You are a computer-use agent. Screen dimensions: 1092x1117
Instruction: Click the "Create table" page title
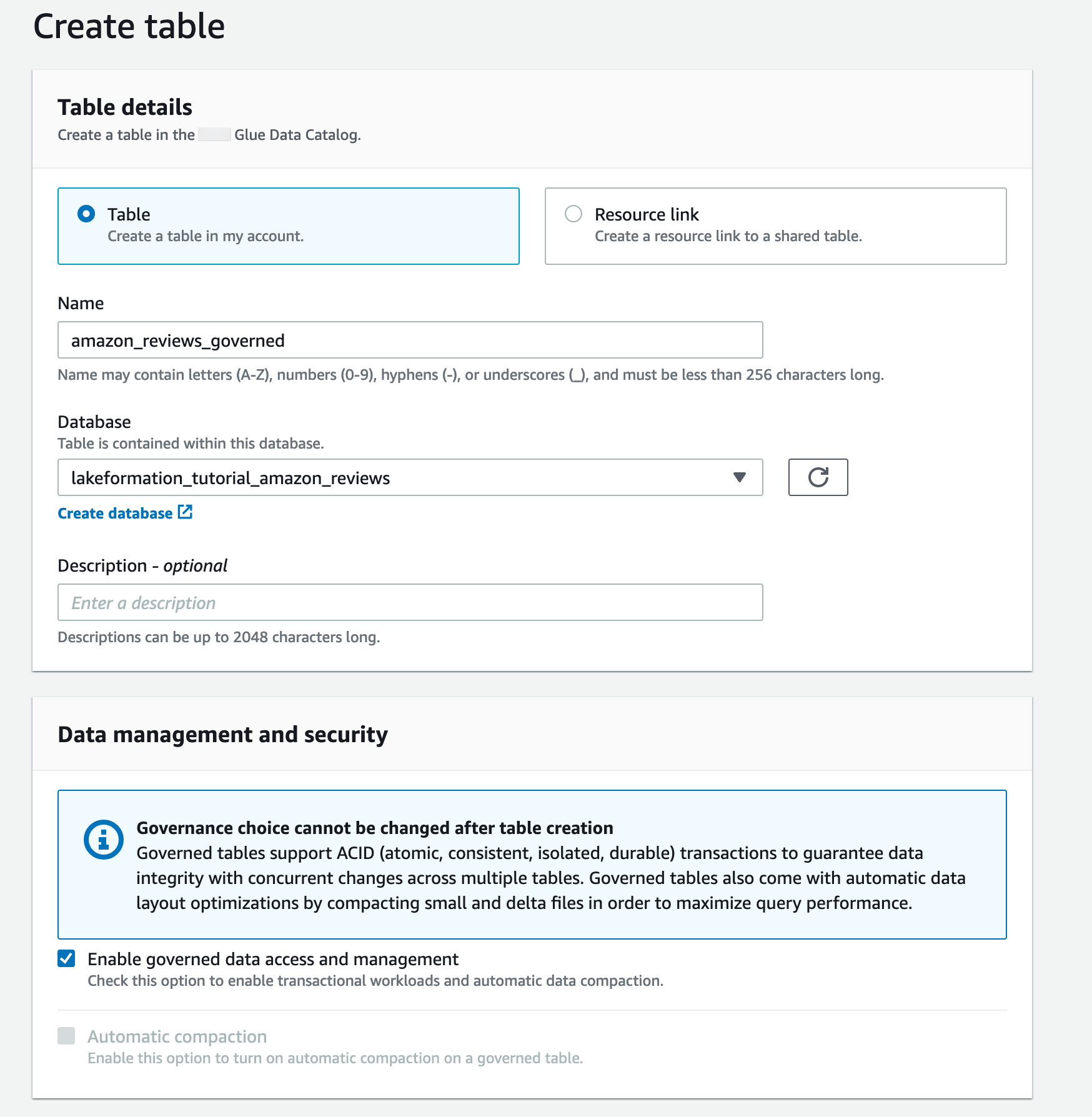(x=129, y=26)
